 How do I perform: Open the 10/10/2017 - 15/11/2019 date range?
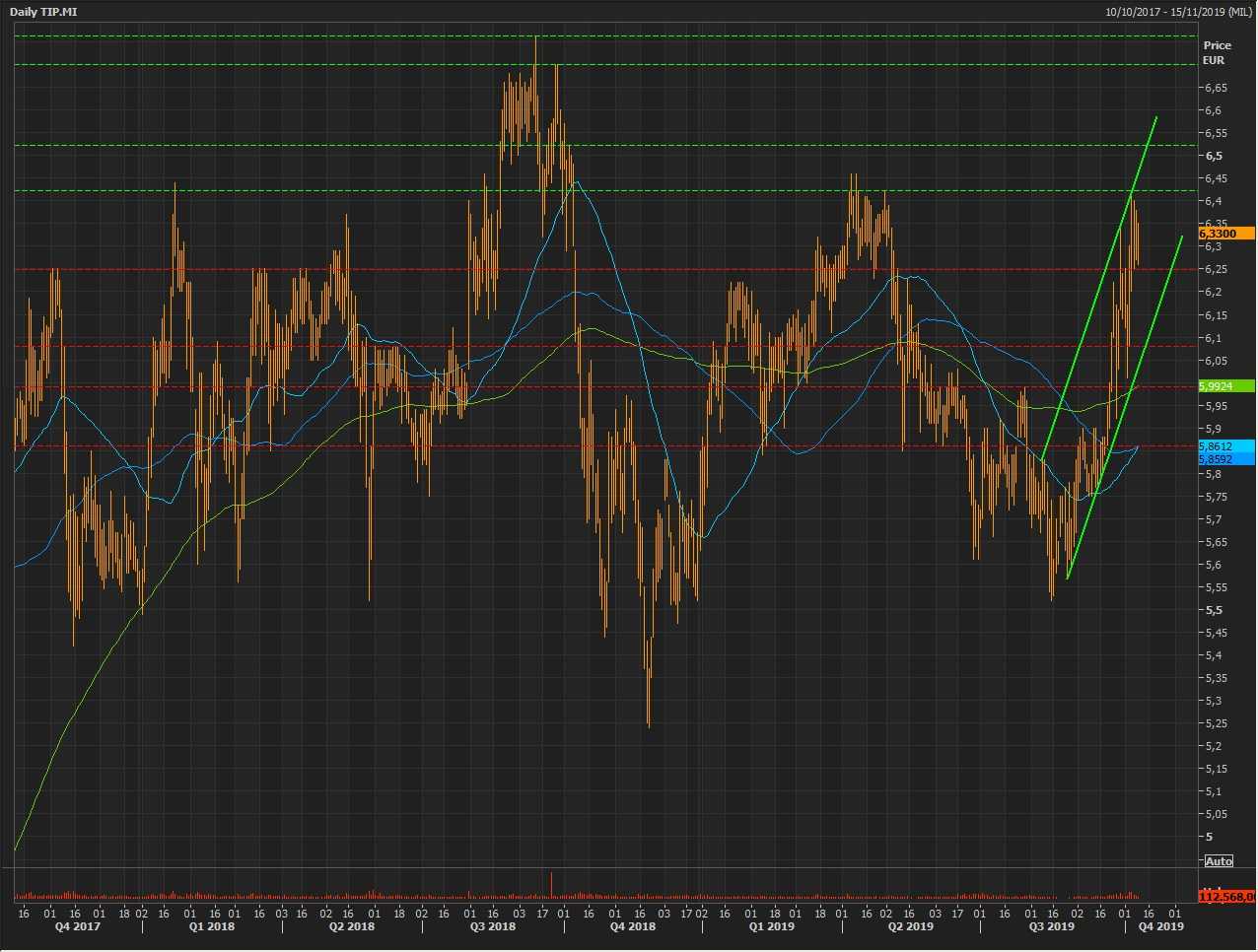tap(1179, 12)
